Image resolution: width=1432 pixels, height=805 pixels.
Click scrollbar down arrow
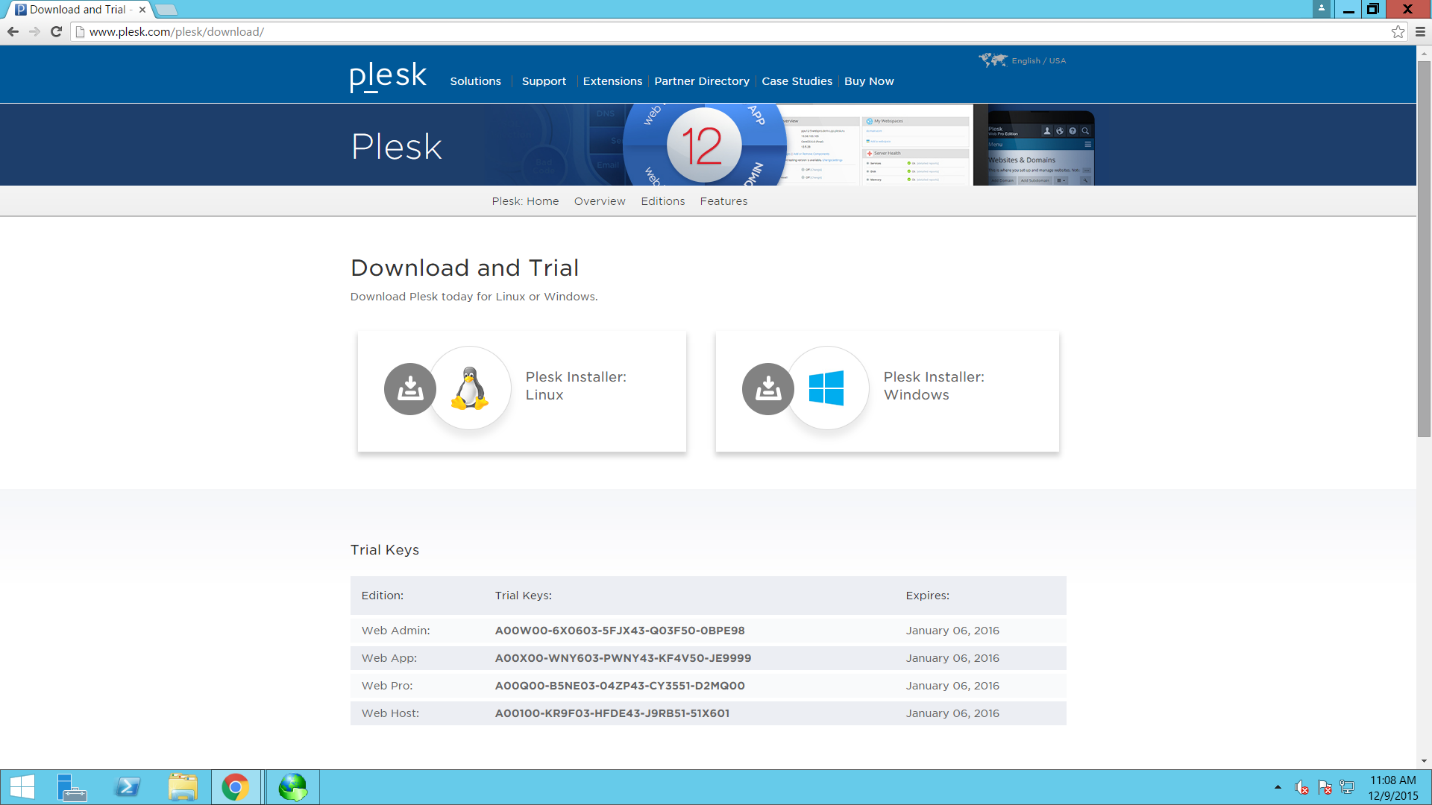point(1424,761)
